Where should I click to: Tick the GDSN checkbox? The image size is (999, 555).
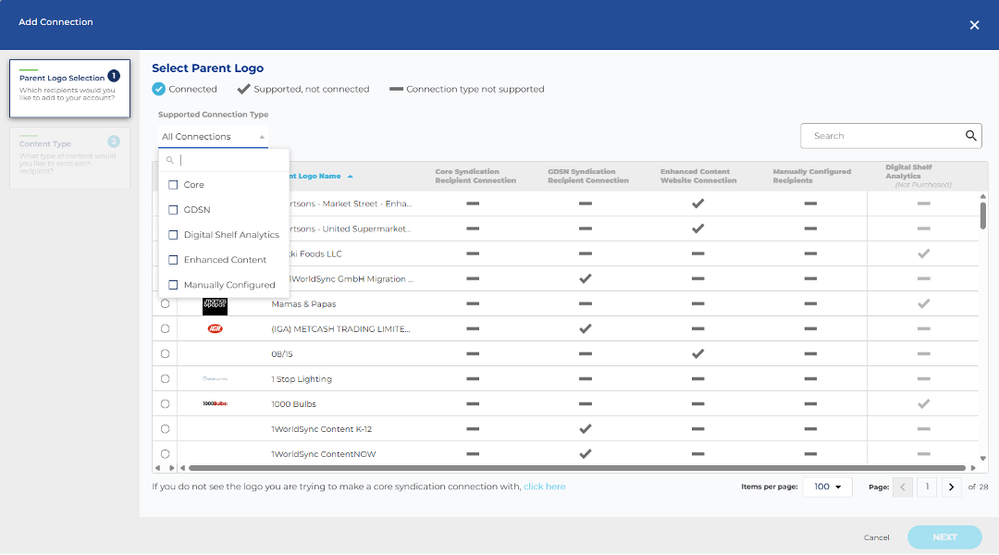pos(173,210)
